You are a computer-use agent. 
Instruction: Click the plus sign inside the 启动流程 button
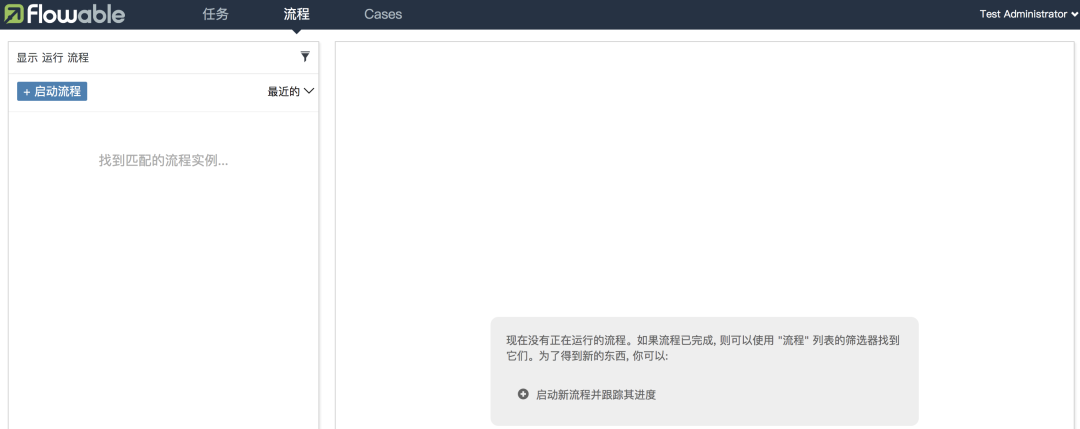point(27,92)
